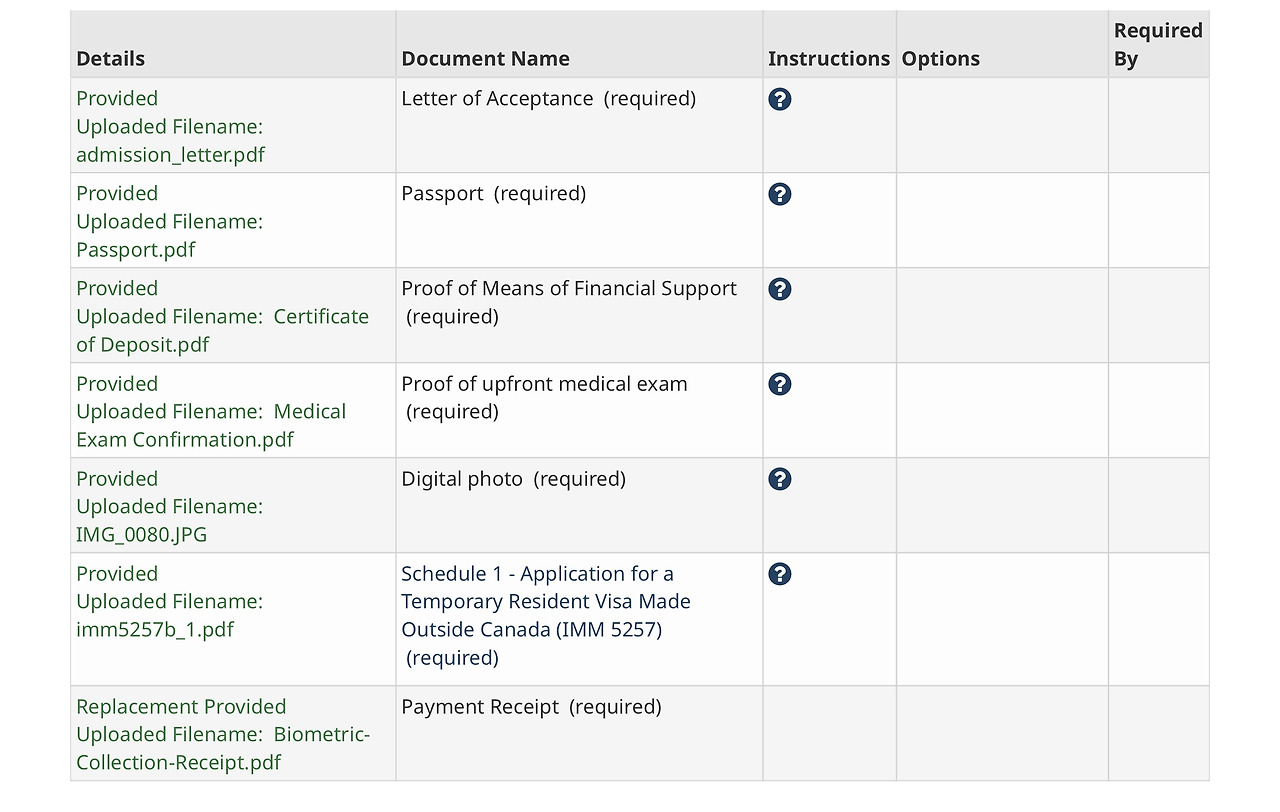Show help for Schedule 1 IMM 5257
The width and height of the screenshot is (1280, 812).
(780, 574)
